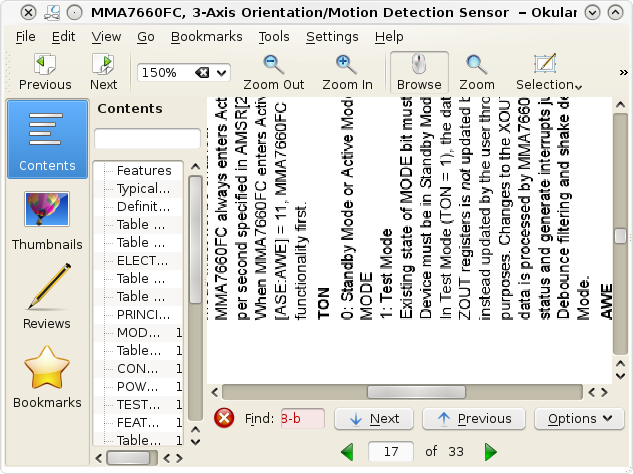Select the POW... contents entry
Image resolution: width=633 pixels, height=474 pixels.
click(x=137, y=386)
